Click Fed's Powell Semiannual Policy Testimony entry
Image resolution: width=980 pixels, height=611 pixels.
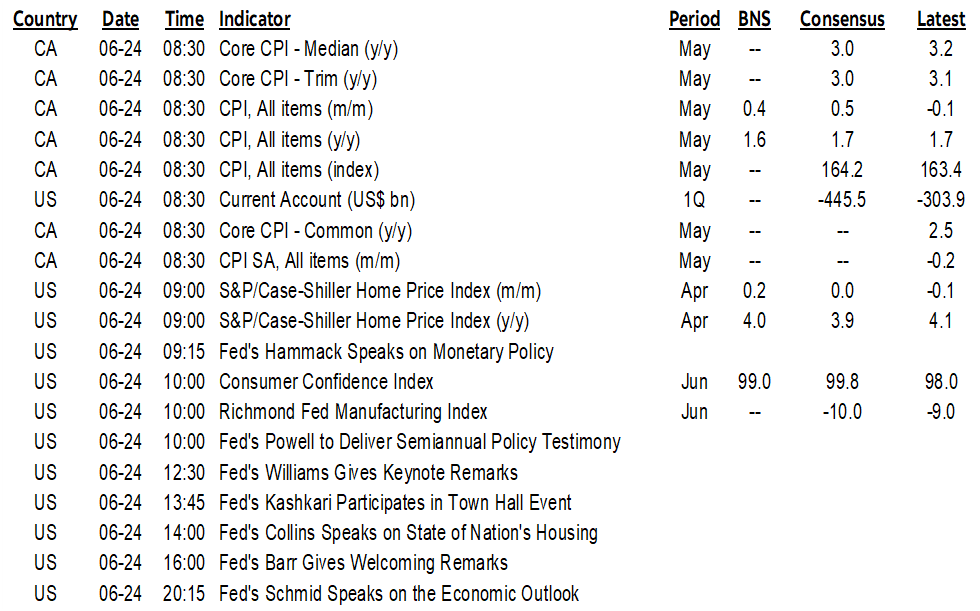[x=419, y=442]
